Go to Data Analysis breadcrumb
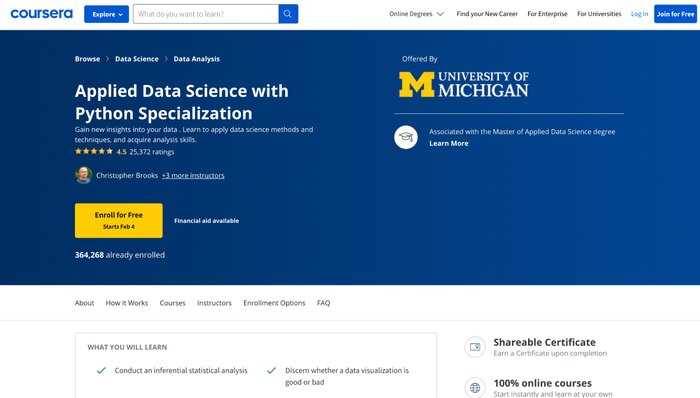 pos(196,59)
